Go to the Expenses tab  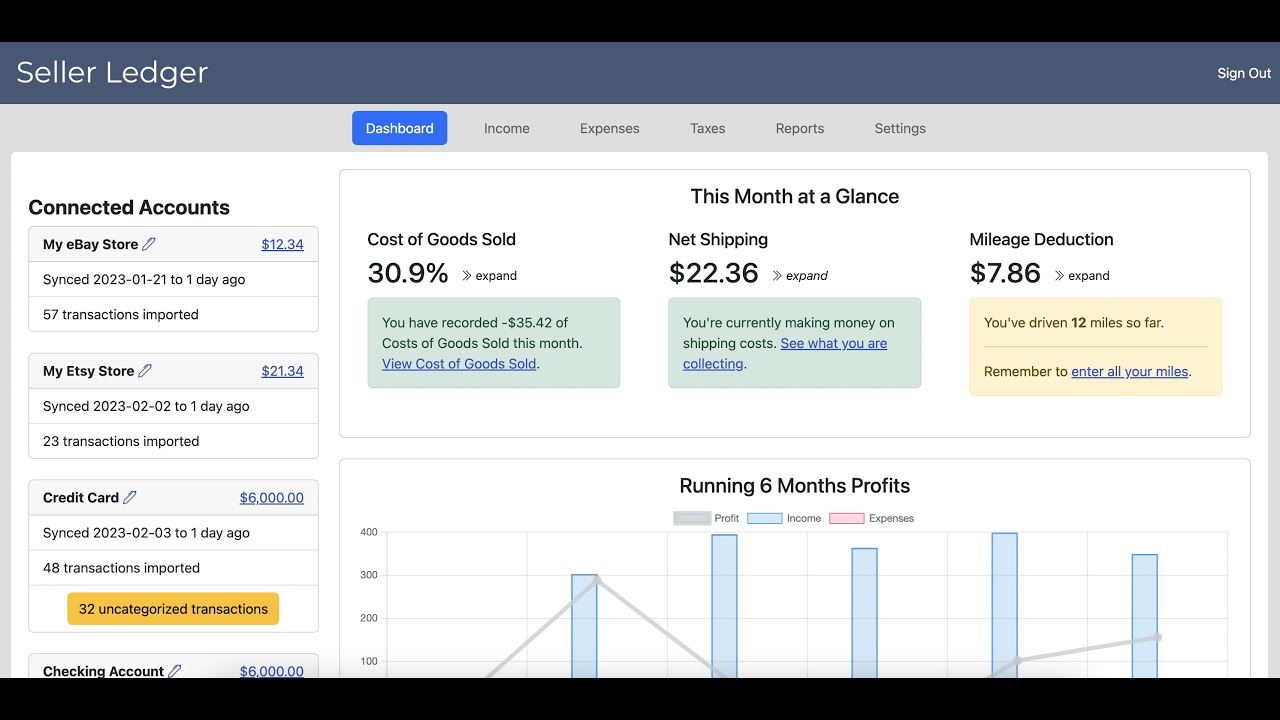pyautogui.click(x=610, y=128)
